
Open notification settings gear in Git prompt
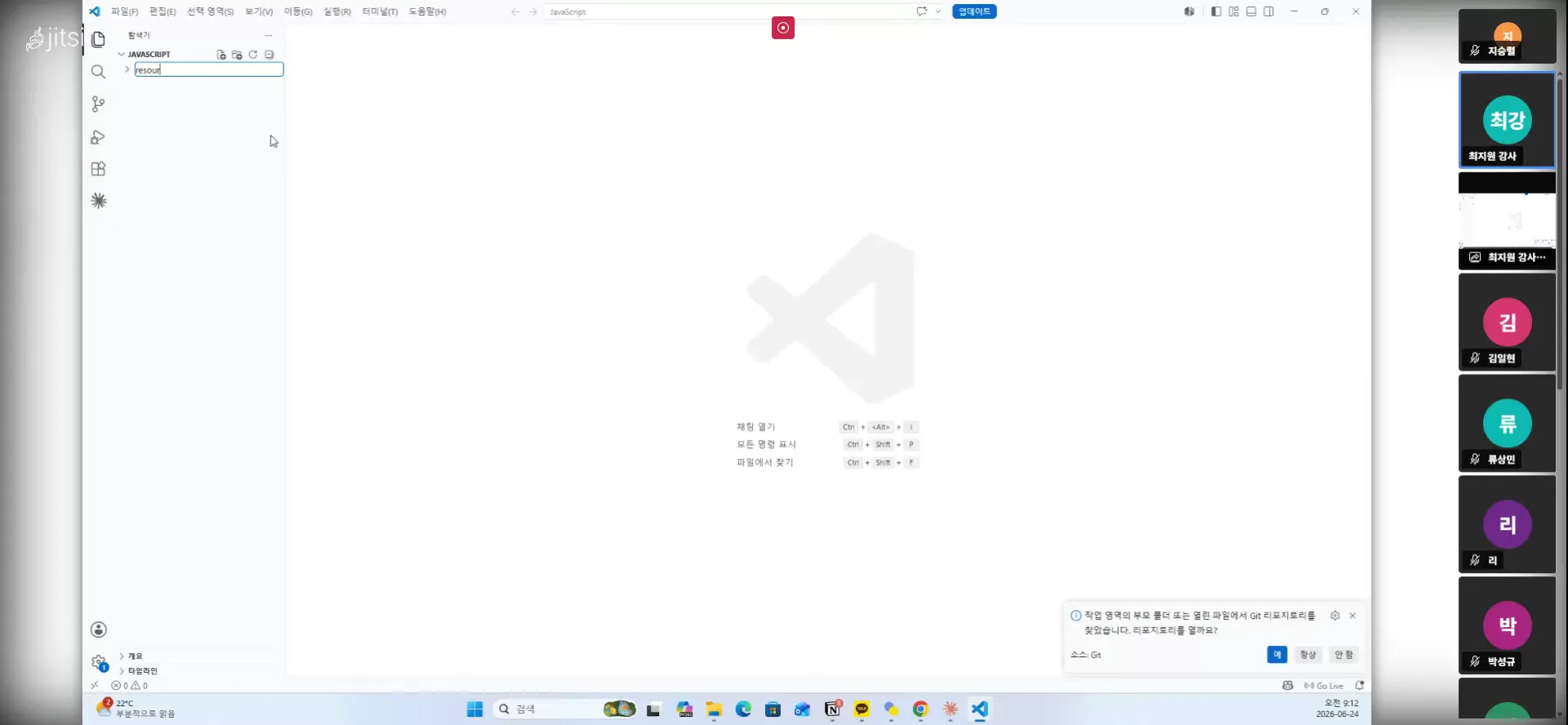tap(1335, 616)
